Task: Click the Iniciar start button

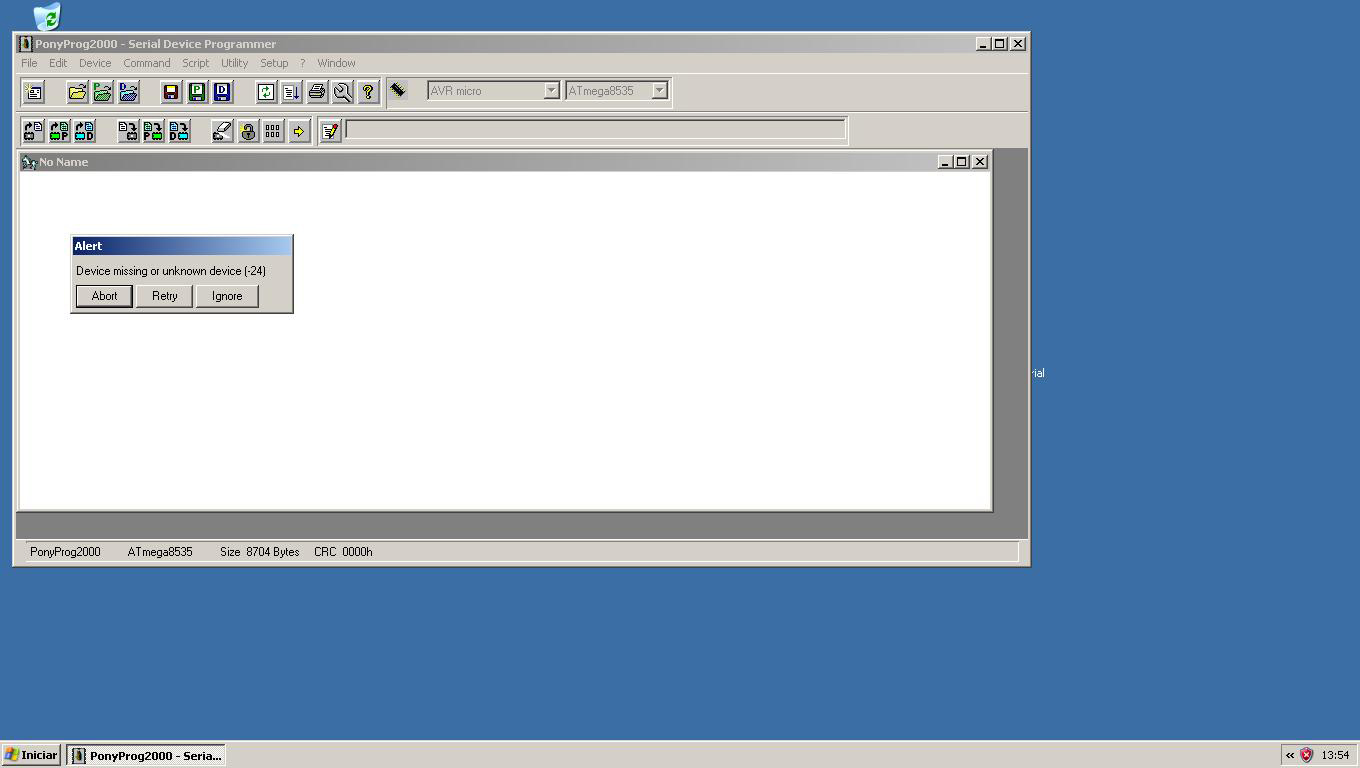Action: 31,755
